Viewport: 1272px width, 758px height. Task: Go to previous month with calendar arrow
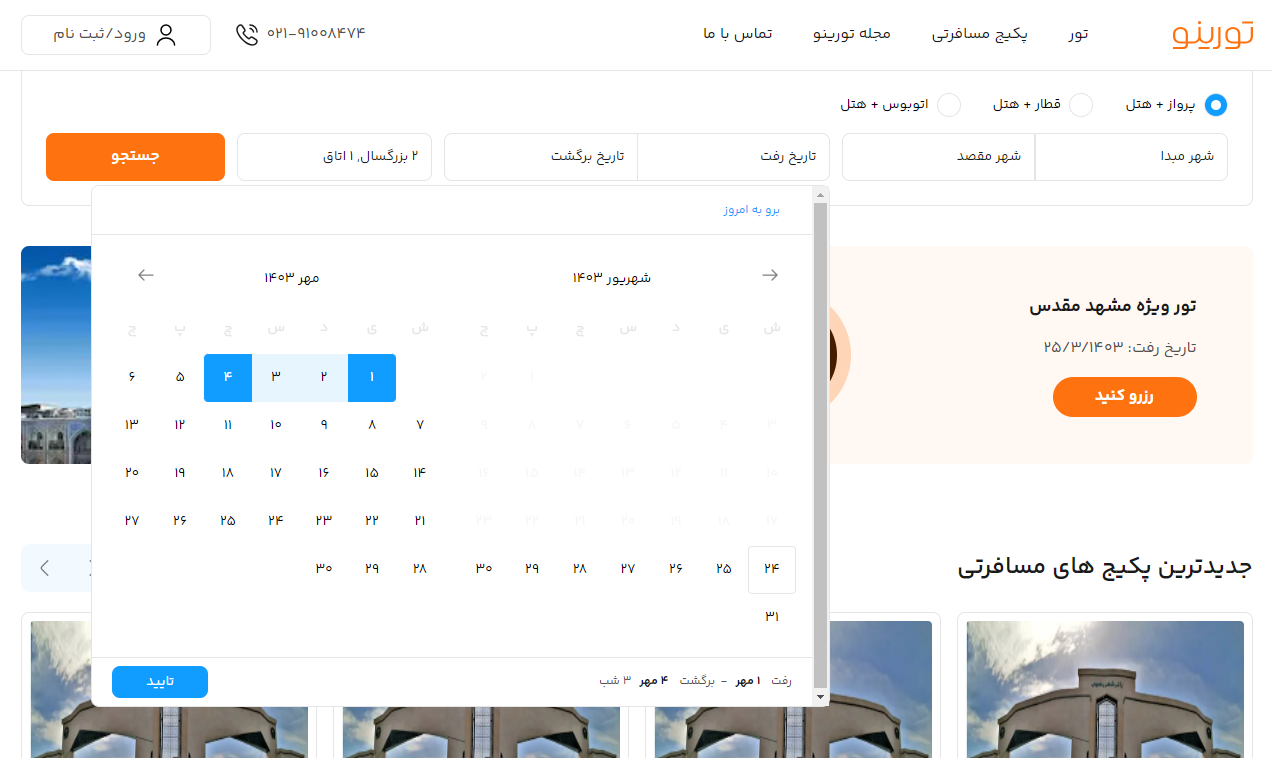pos(770,275)
